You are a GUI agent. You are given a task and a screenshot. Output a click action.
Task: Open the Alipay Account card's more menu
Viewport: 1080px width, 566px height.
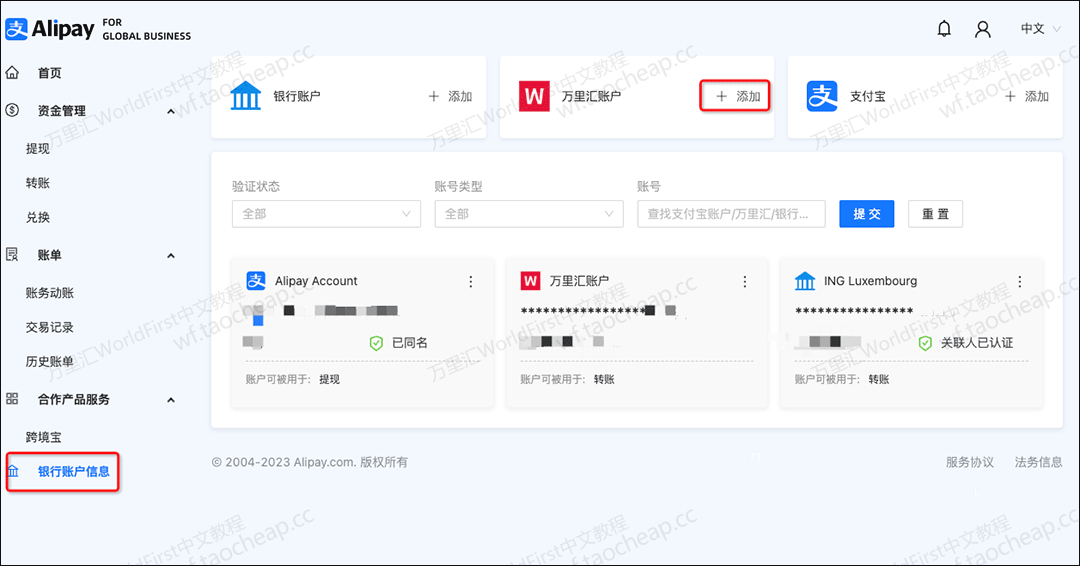[470, 282]
